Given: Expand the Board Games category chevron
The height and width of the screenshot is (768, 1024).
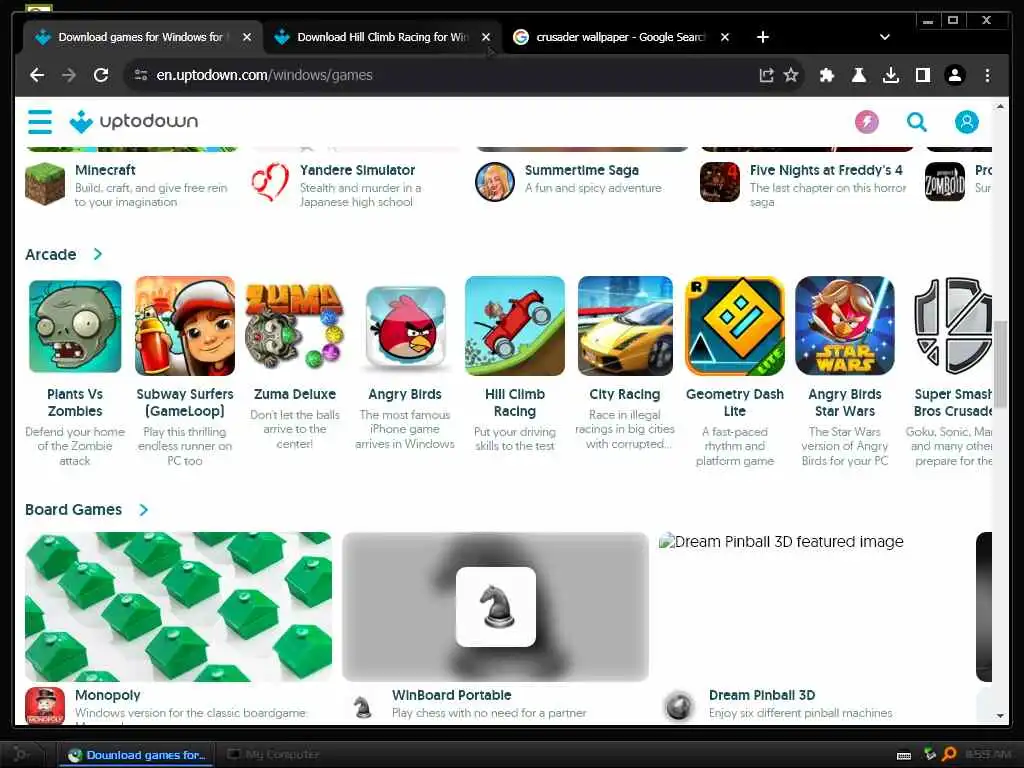Looking at the screenshot, I should 144,509.
